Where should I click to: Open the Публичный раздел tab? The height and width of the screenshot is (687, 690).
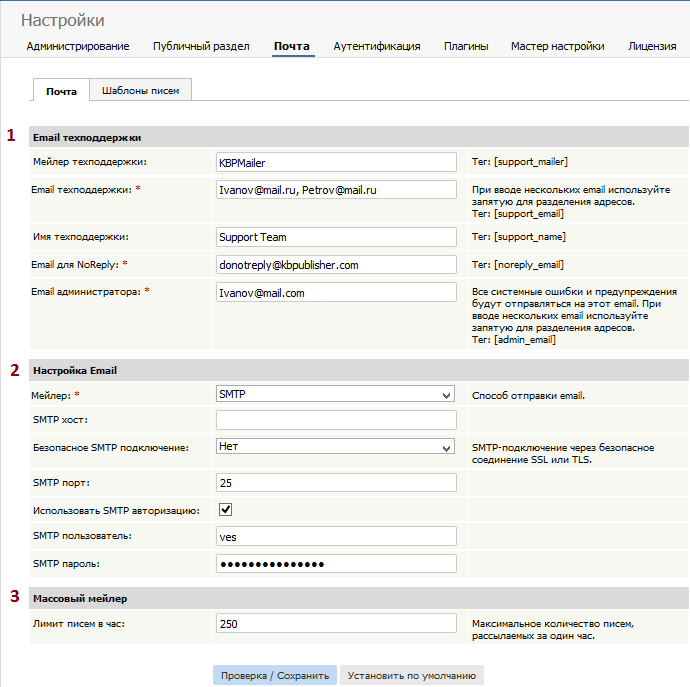pyautogui.click(x=201, y=46)
